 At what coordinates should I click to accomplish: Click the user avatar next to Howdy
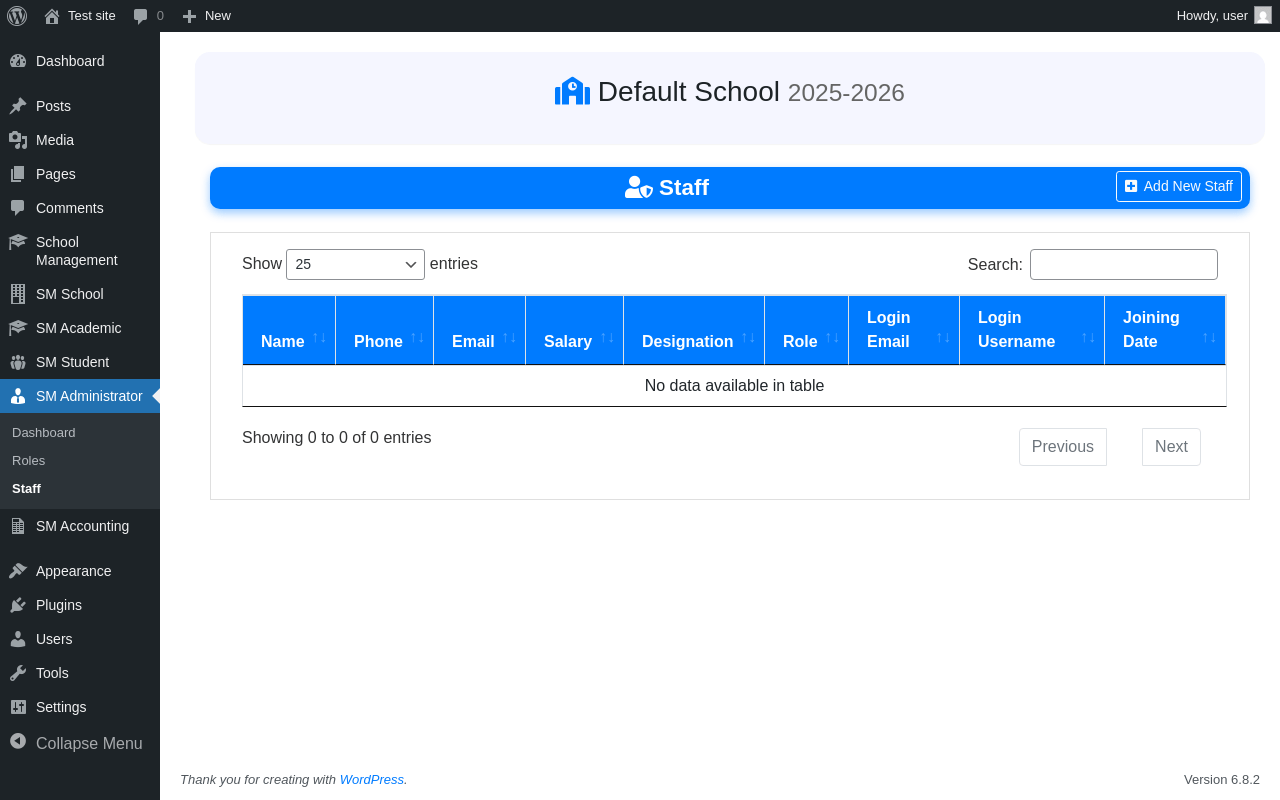[1263, 15]
